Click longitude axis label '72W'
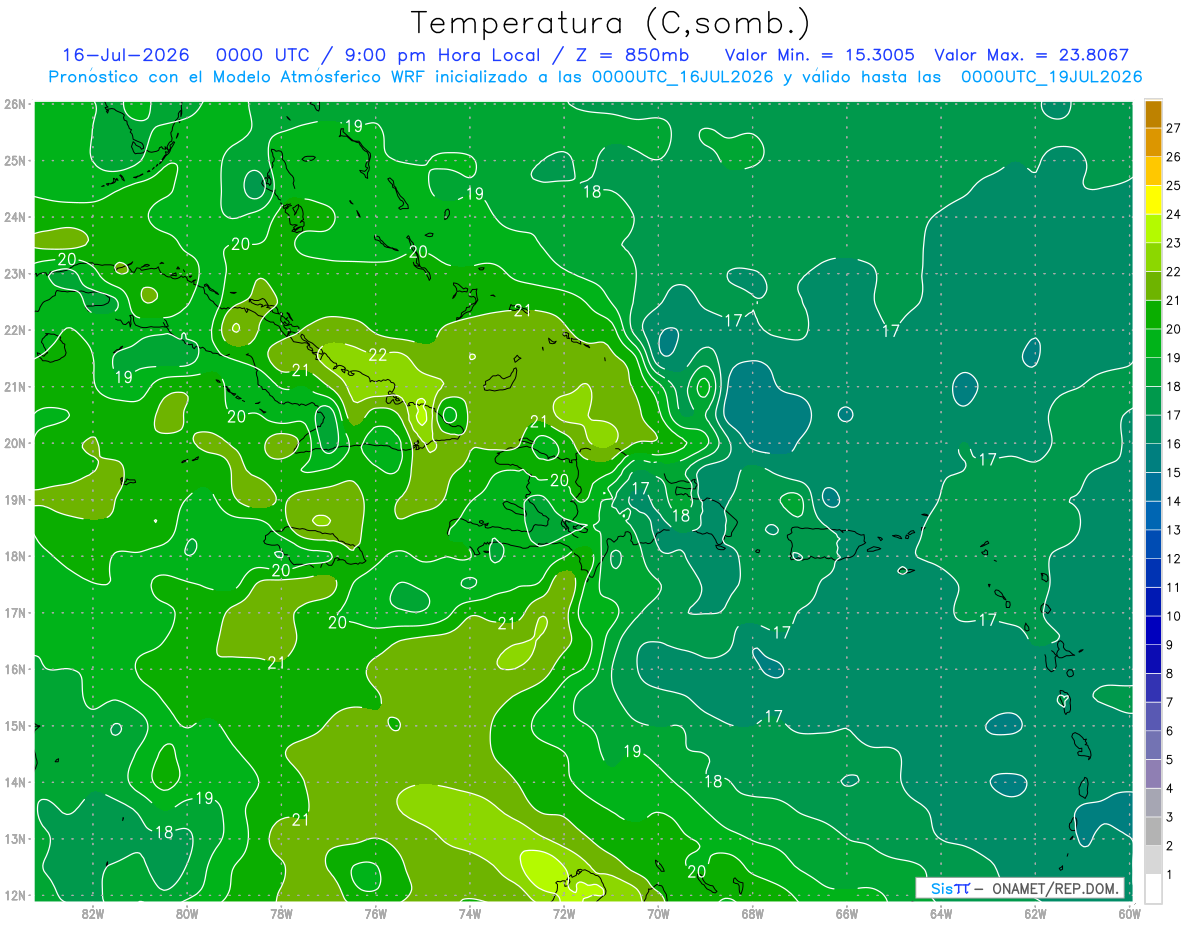Image resolution: width=1200 pixels, height=927 pixels. pyautogui.click(x=564, y=913)
